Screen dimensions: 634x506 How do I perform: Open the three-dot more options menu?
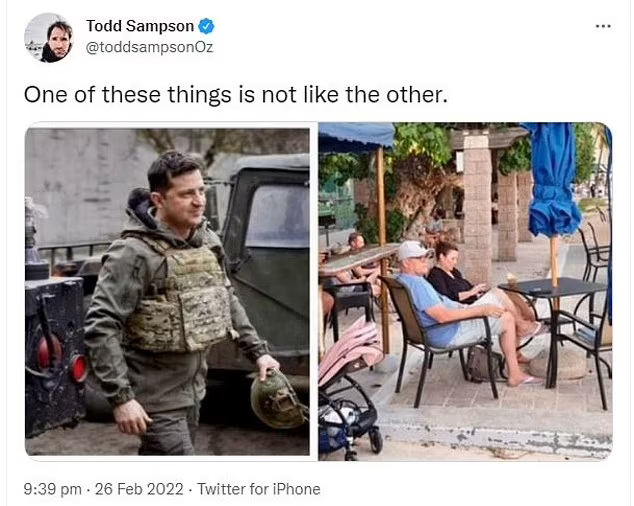pos(603,26)
